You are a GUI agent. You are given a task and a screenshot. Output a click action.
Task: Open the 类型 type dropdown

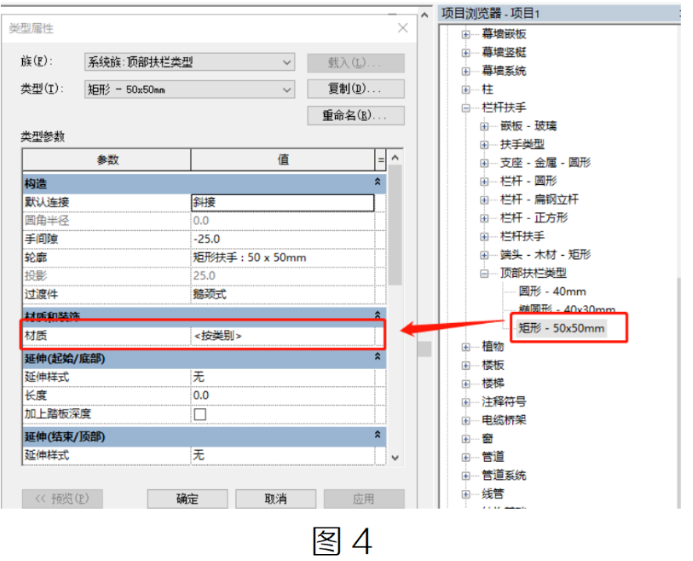click(190, 90)
